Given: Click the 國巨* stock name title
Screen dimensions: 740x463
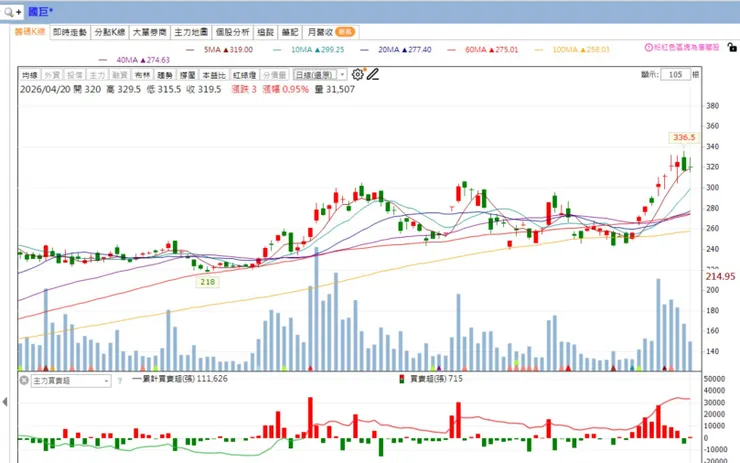Looking at the screenshot, I should point(41,12).
